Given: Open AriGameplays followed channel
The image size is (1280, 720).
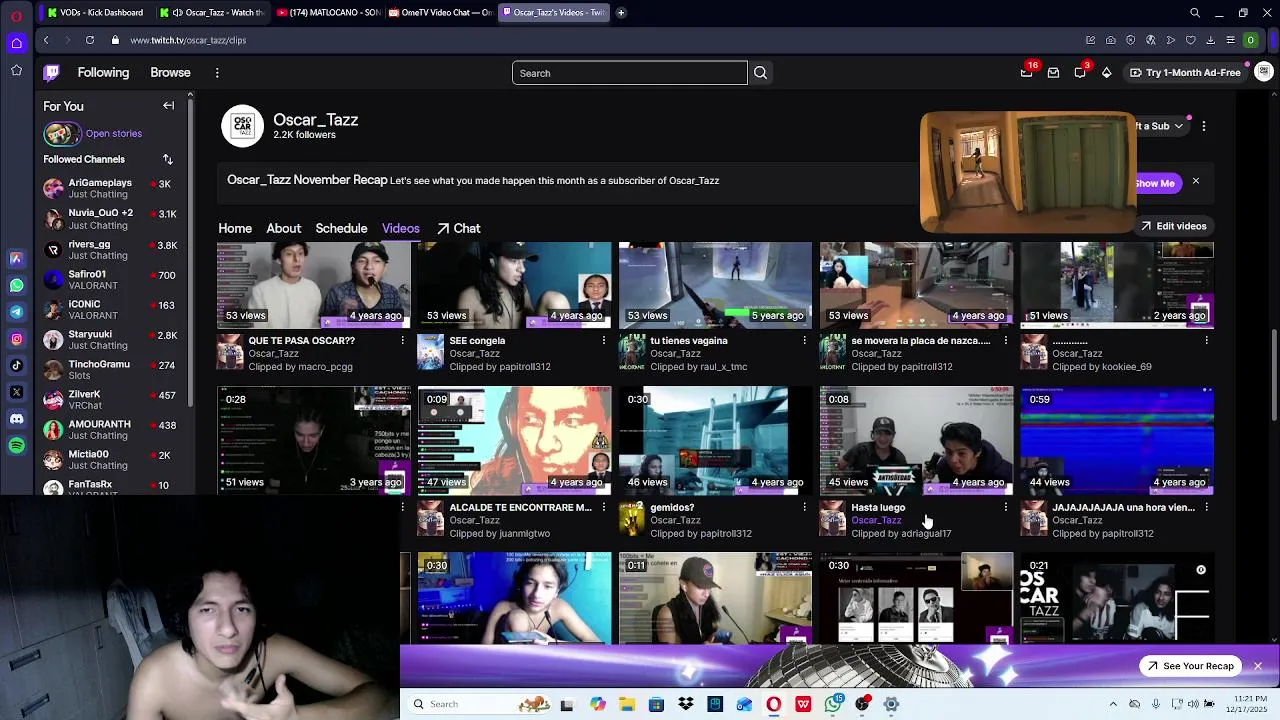Looking at the screenshot, I should click(x=113, y=189).
